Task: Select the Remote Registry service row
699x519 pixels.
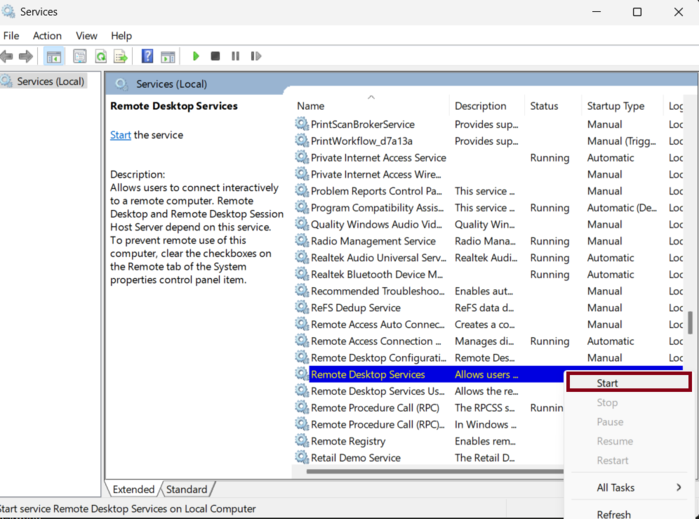Action: click(x=347, y=441)
